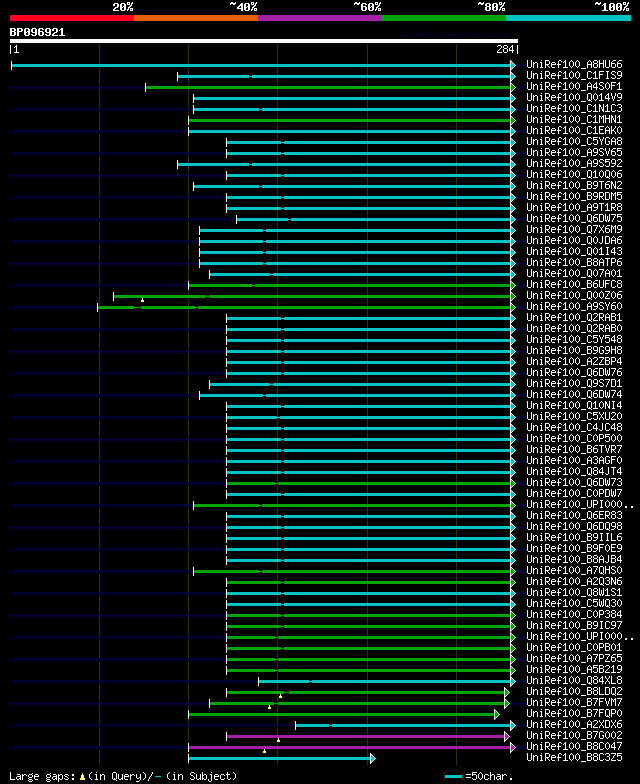Open hit UniRef100_Q2RAB1
Viewport: 640px width, 784px height.
point(574,318)
